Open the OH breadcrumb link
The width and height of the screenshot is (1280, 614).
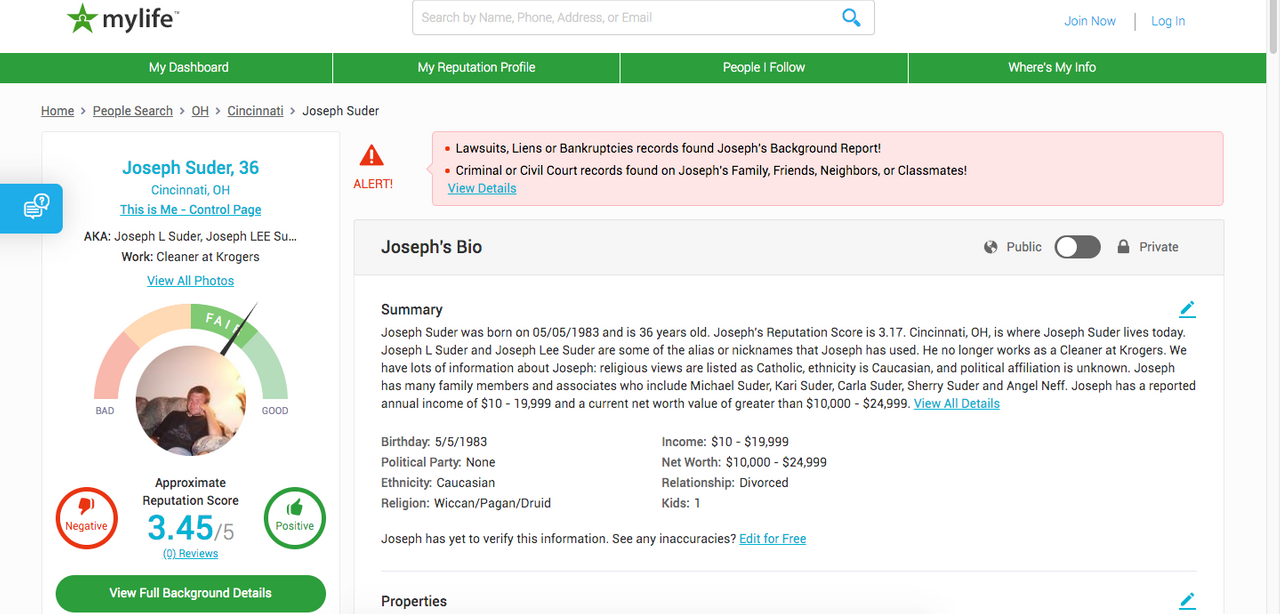(200, 111)
